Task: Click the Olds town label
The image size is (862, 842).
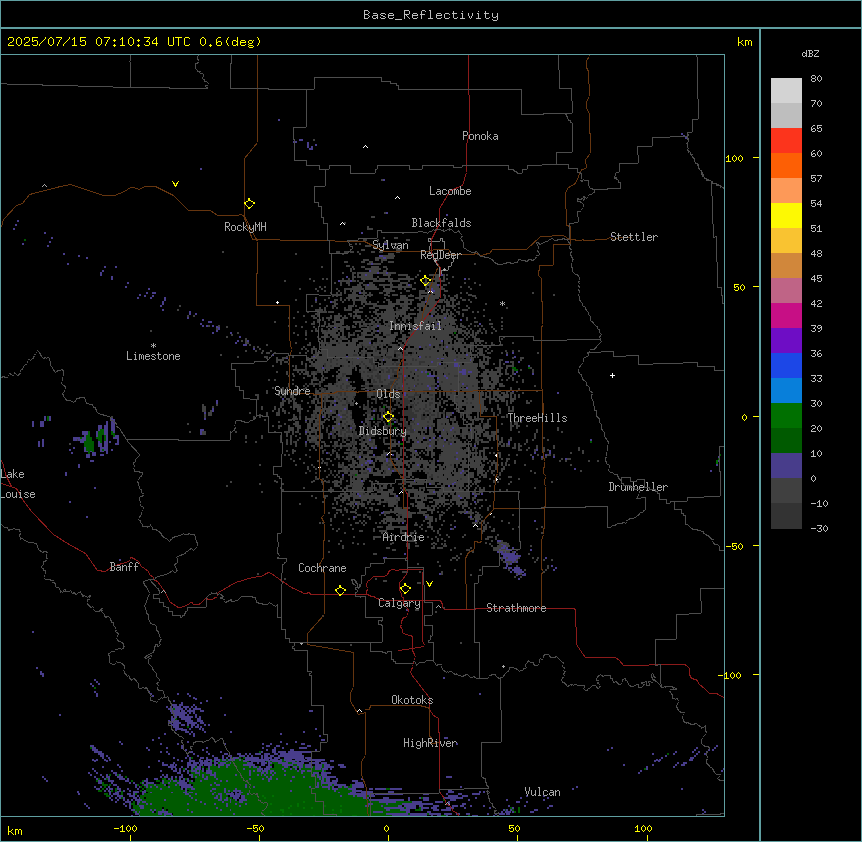Action: [x=388, y=394]
